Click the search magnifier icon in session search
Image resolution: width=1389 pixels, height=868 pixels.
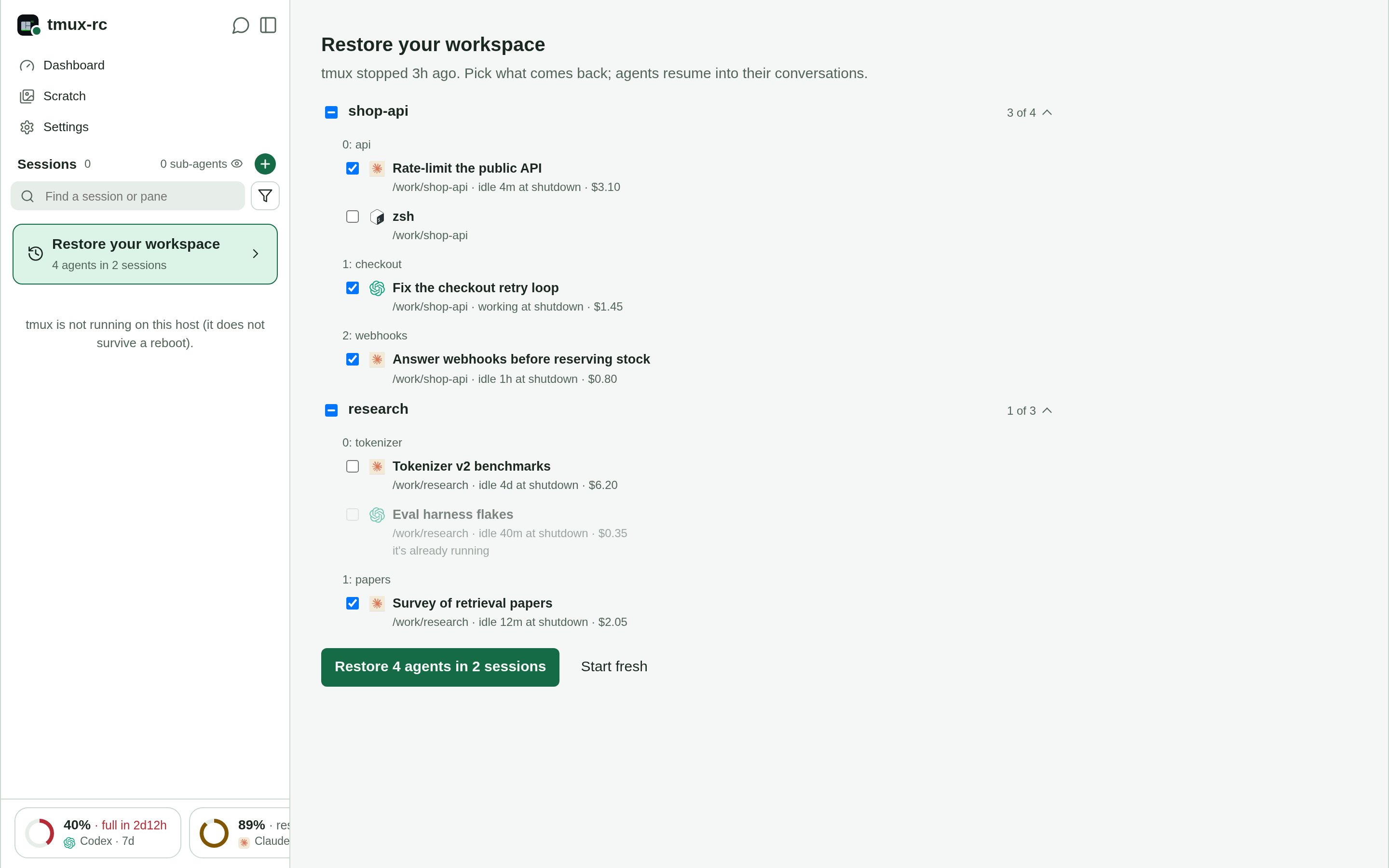click(27, 196)
